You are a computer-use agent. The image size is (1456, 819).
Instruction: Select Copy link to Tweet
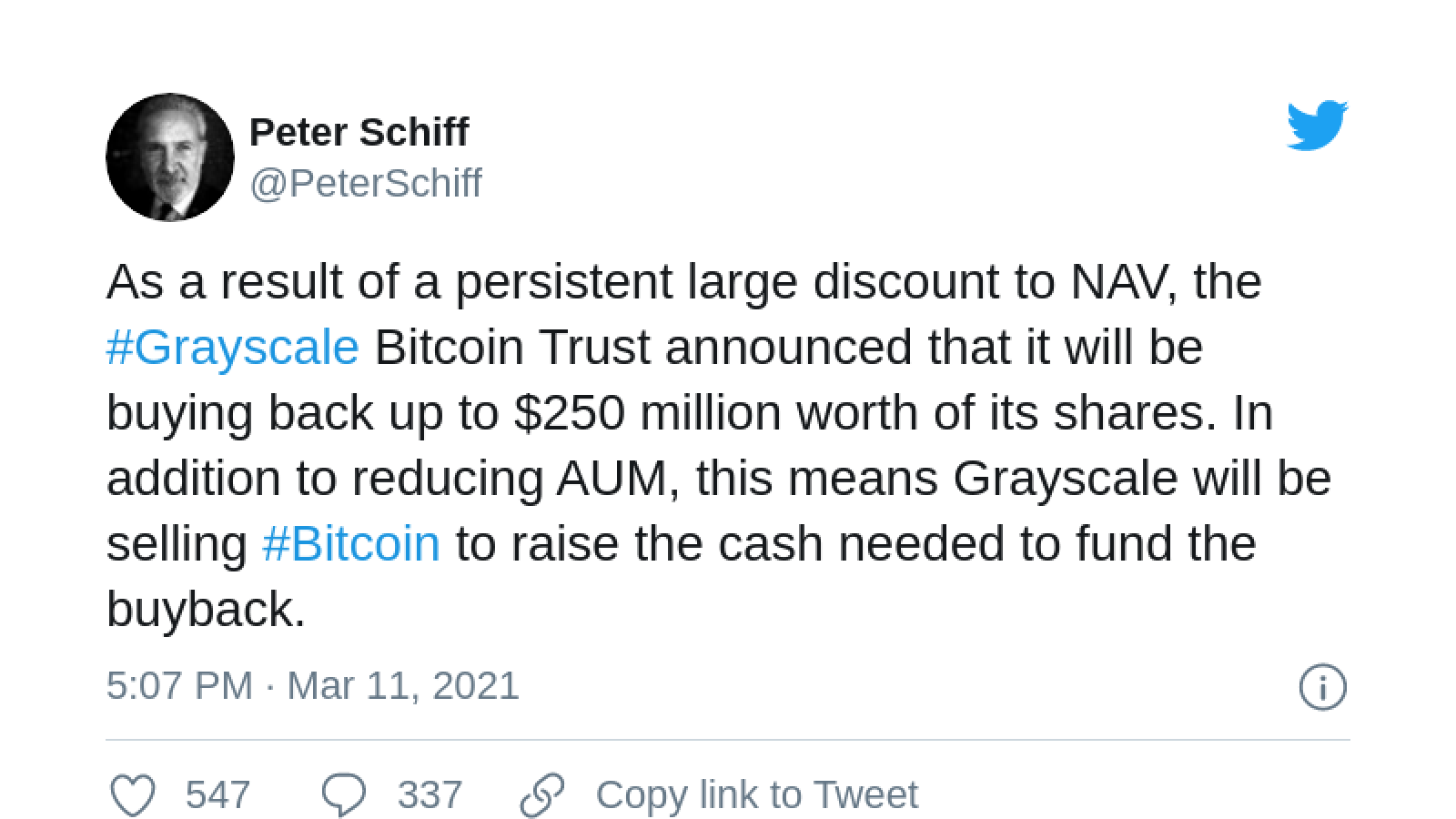point(757,794)
